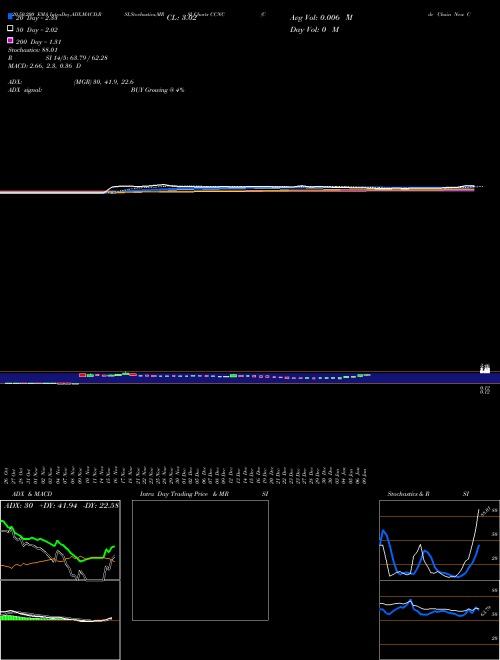Screen dimensions: 500x660
Task: Click the white 50 Day legend swatch
Action: [x=10, y=28]
